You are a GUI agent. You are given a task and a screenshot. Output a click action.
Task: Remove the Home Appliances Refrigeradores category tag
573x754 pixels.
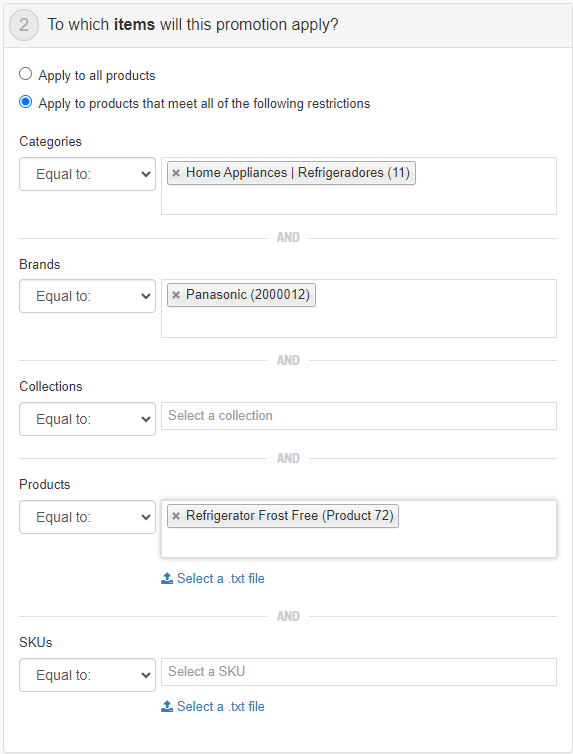[x=176, y=173]
